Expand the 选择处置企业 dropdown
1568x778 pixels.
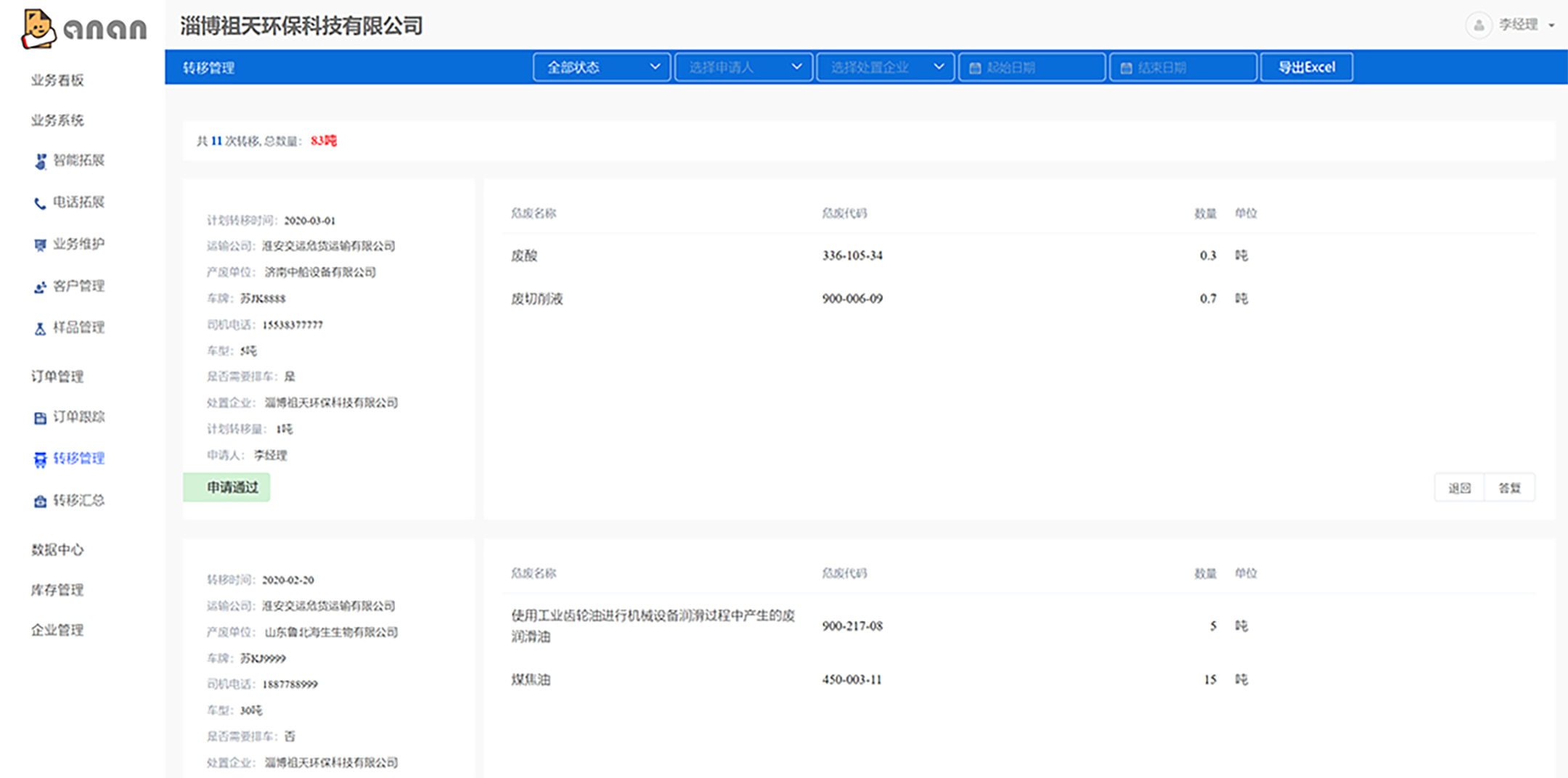point(885,67)
